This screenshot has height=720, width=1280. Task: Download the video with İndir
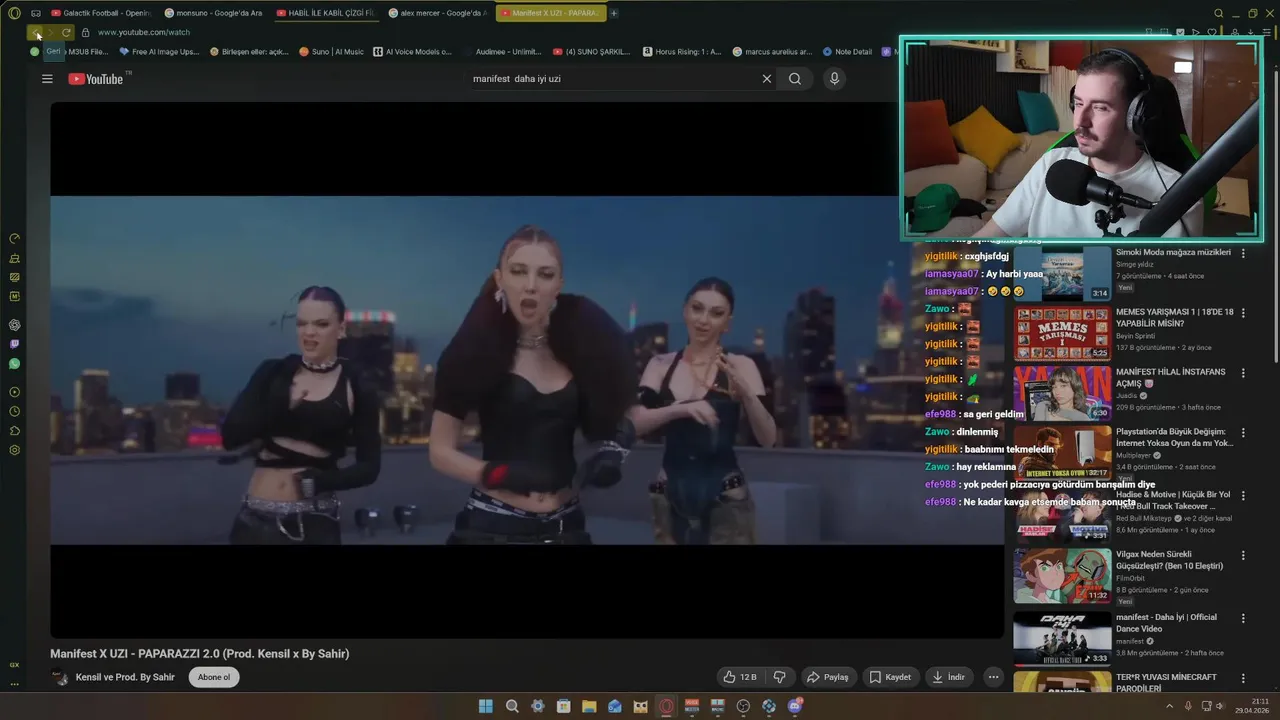[x=949, y=677]
